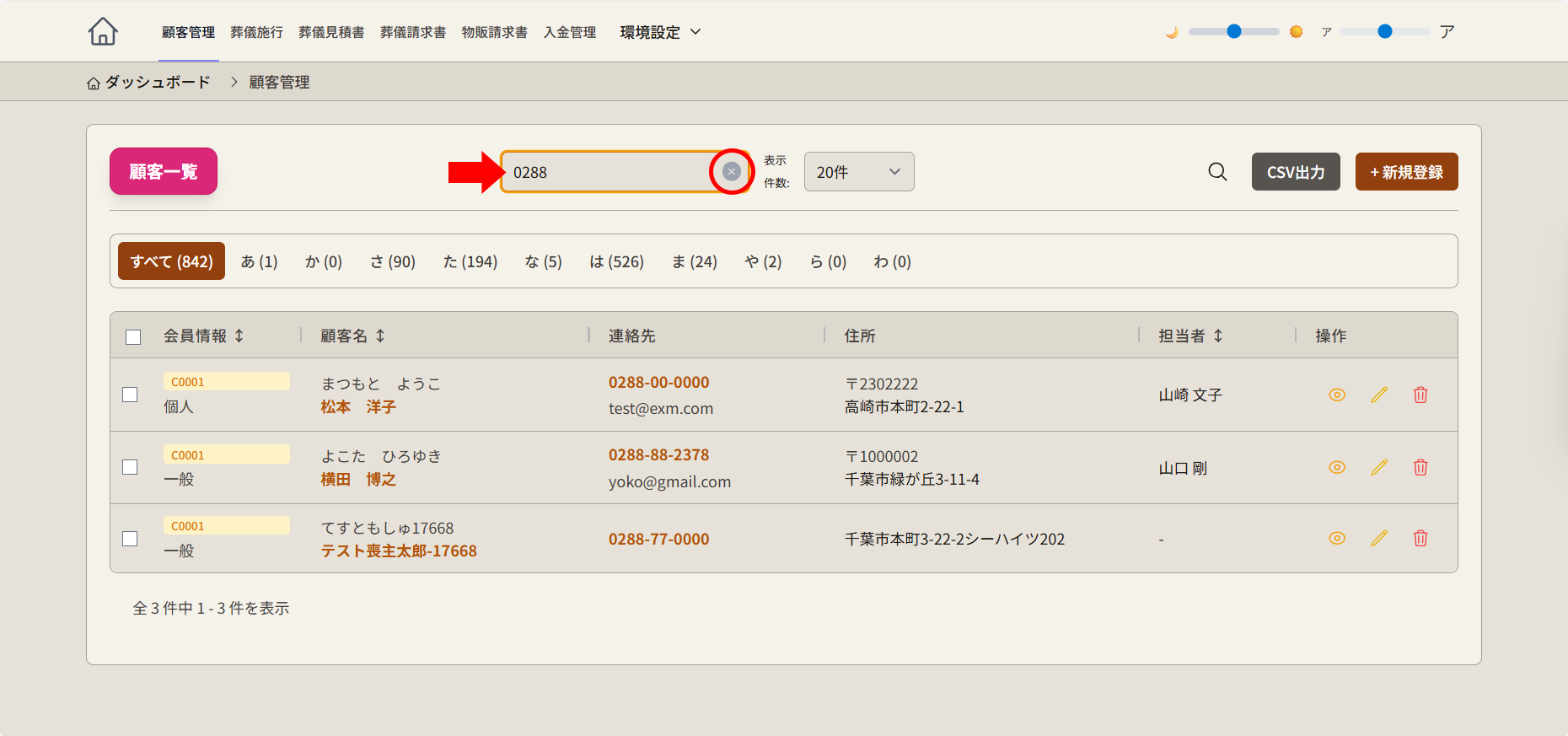The width and height of the screenshot is (1568, 736).
Task: Check the select-all checkbox in table header
Action: (x=133, y=336)
